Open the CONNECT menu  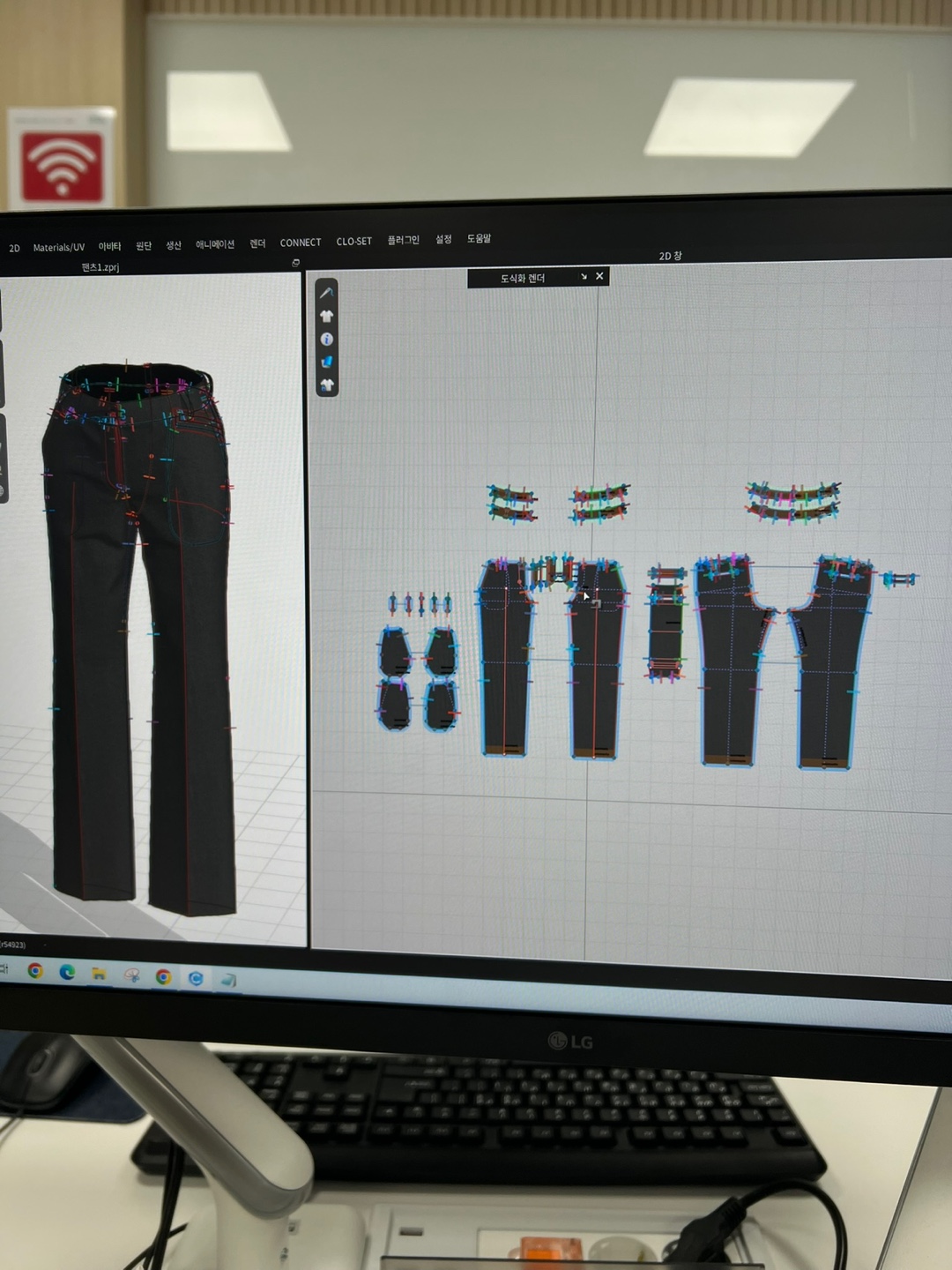pyautogui.click(x=301, y=243)
